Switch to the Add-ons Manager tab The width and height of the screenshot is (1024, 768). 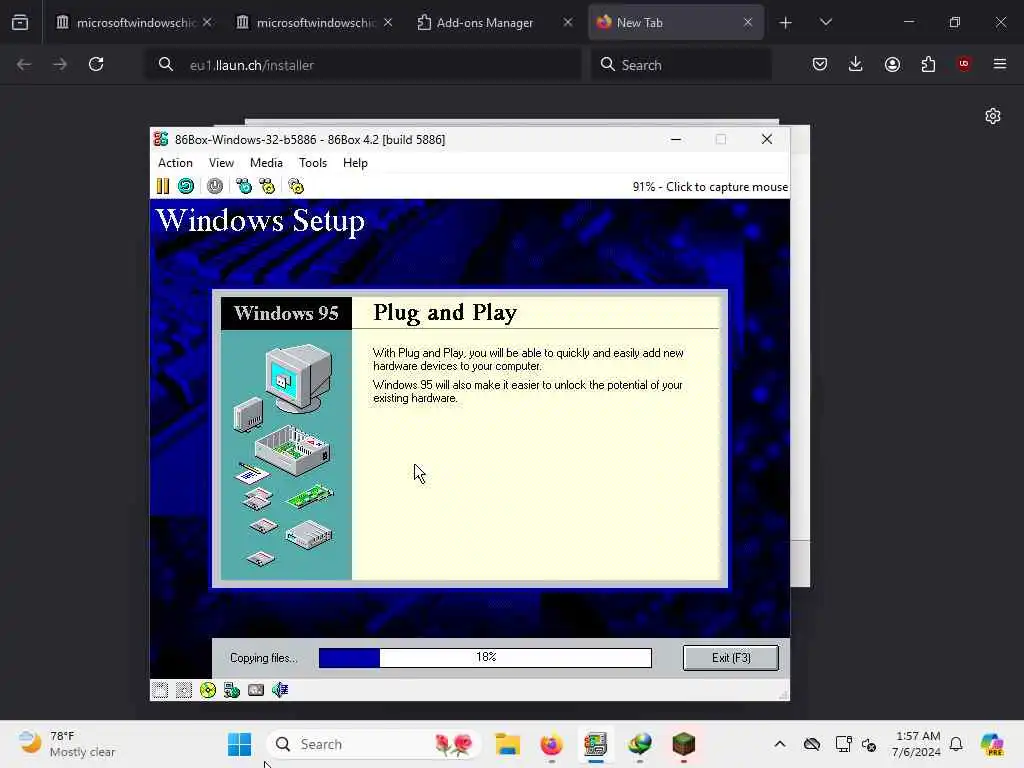click(x=485, y=22)
